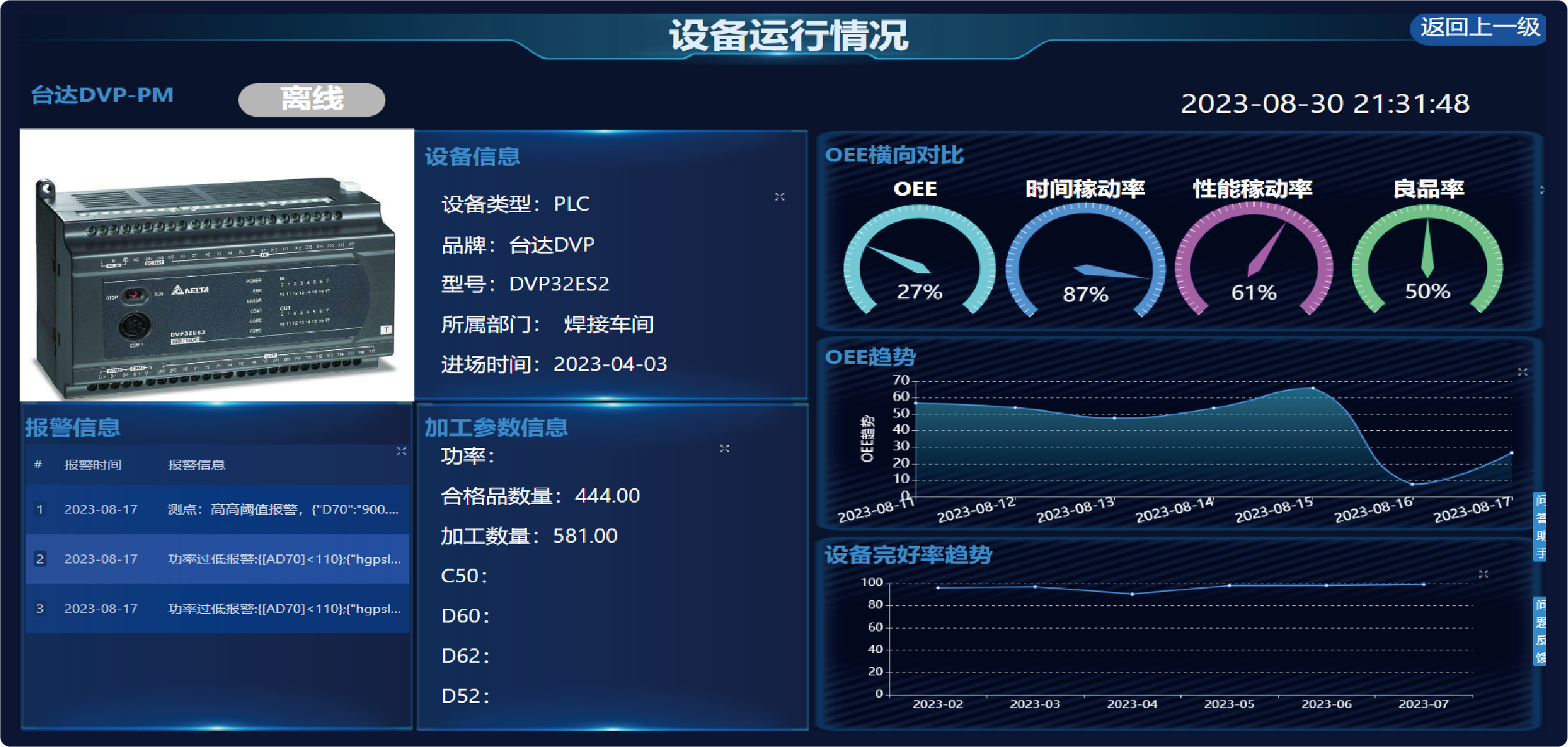
Task: Click the 2023-08-30 21:31:48 timestamp
Action: tap(1325, 104)
